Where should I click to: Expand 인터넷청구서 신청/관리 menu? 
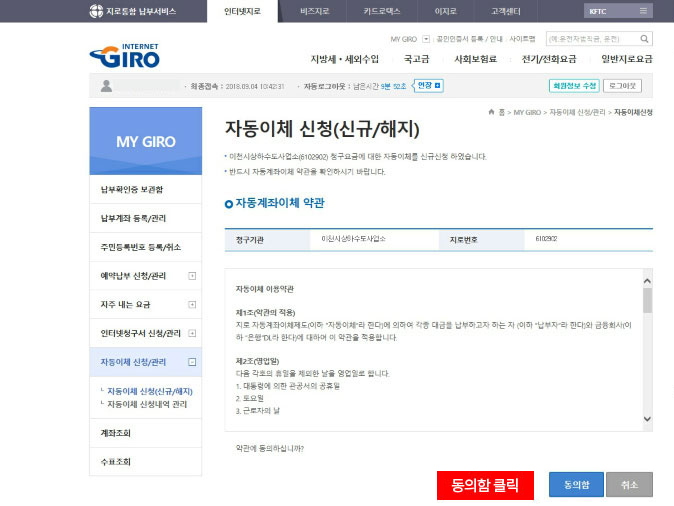pyautogui.click(x=192, y=333)
